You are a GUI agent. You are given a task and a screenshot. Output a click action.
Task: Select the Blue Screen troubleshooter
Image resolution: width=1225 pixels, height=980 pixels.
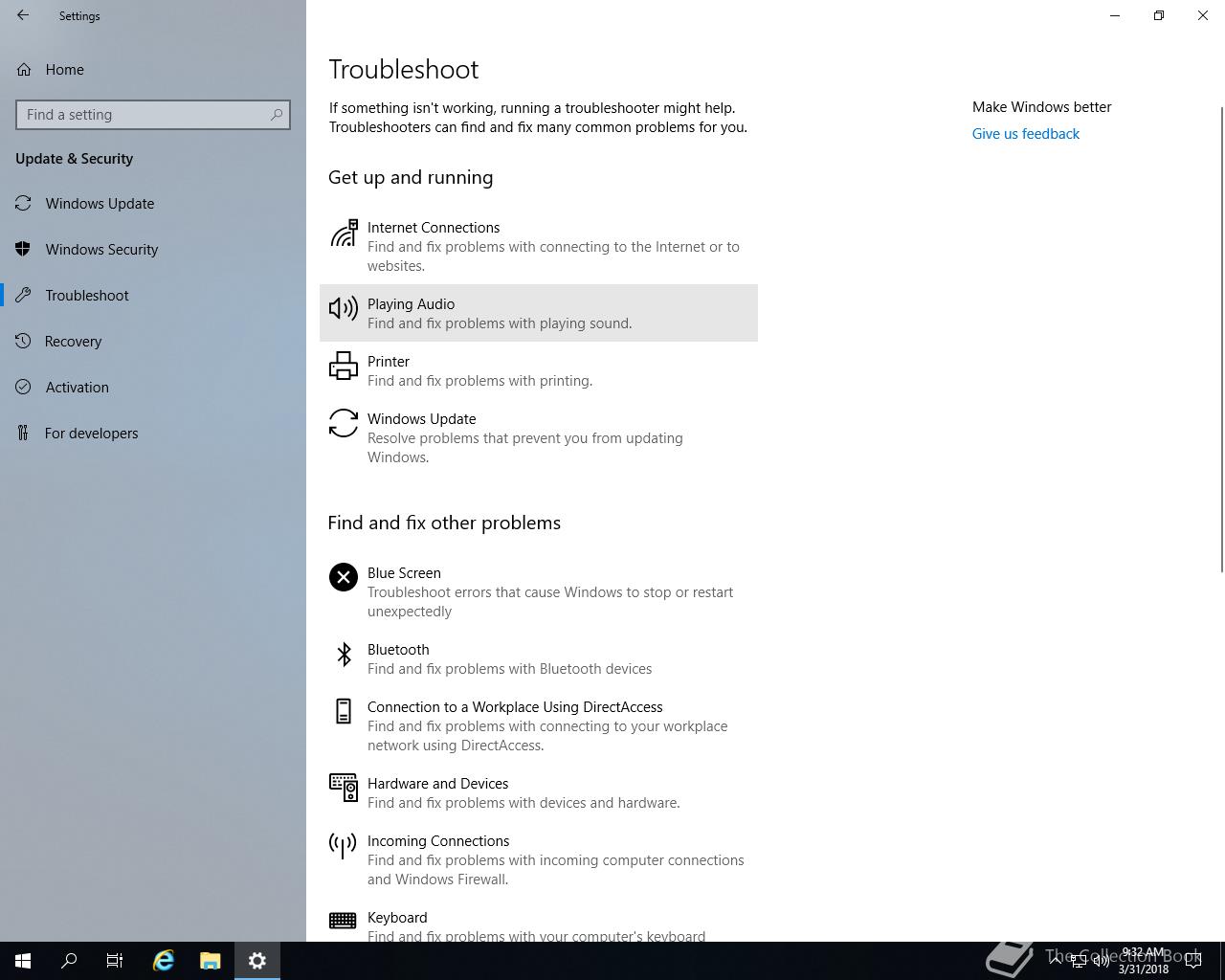[x=539, y=591]
